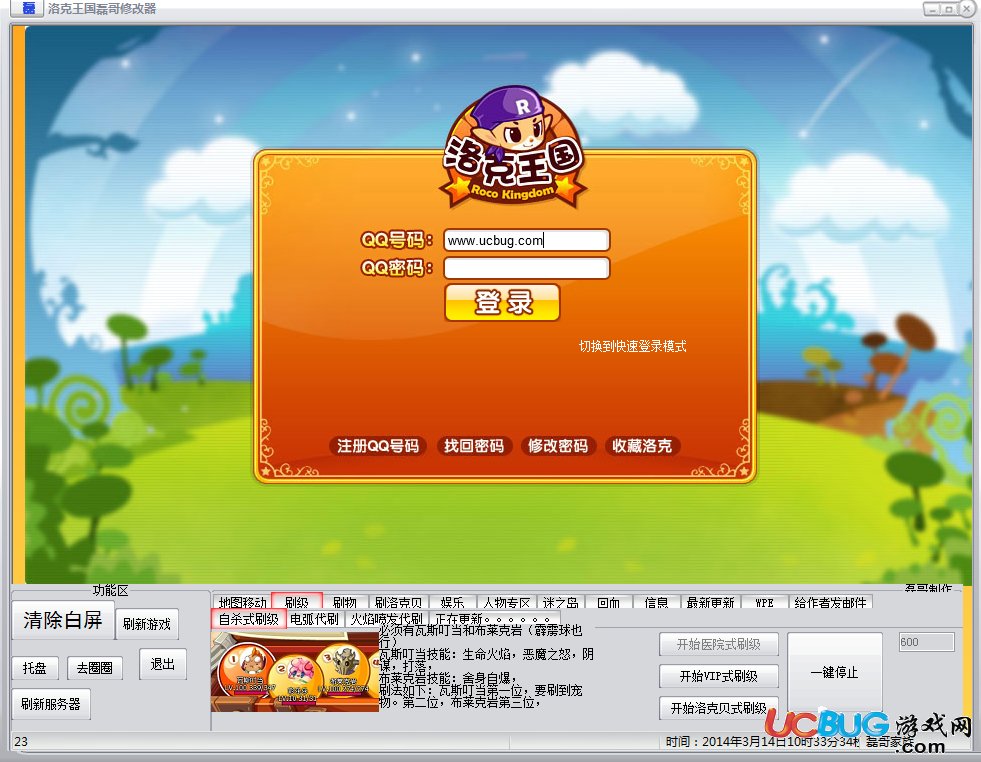The width and height of the screenshot is (981, 762).
Task: Open the 刷洛克贝 tab
Action: [399, 602]
